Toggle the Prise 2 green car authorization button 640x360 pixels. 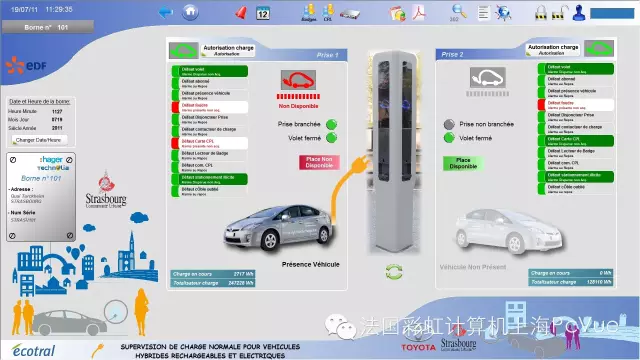coord(599,49)
